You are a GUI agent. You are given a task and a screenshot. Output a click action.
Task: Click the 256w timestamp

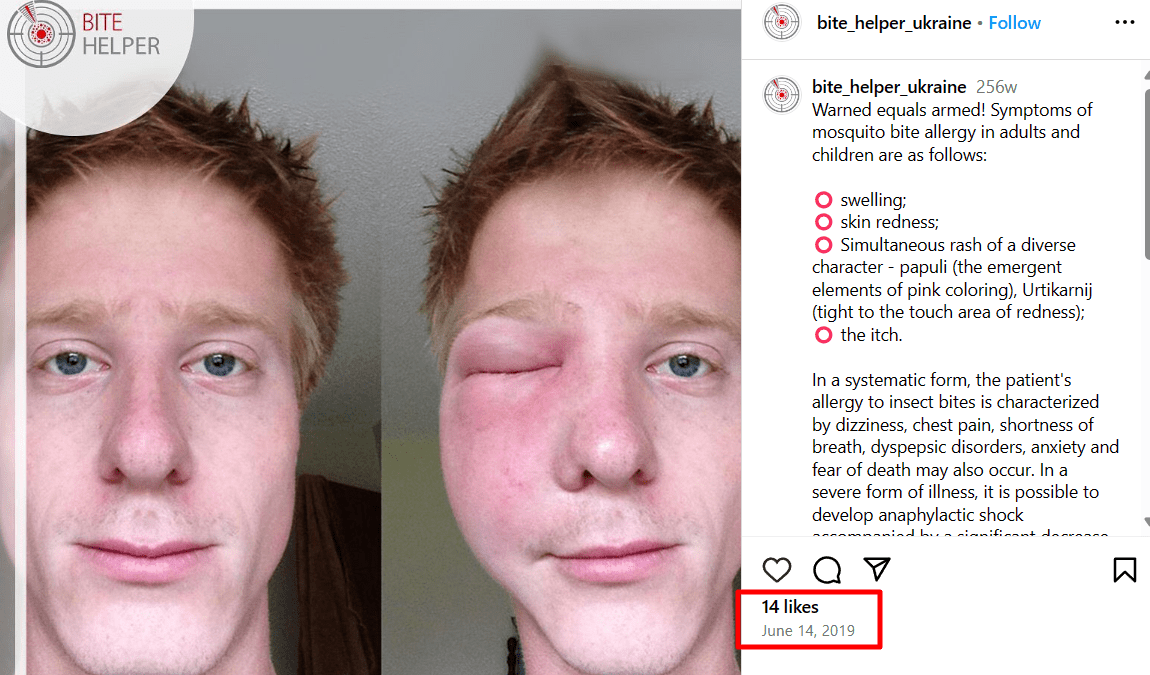click(x=996, y=87)
